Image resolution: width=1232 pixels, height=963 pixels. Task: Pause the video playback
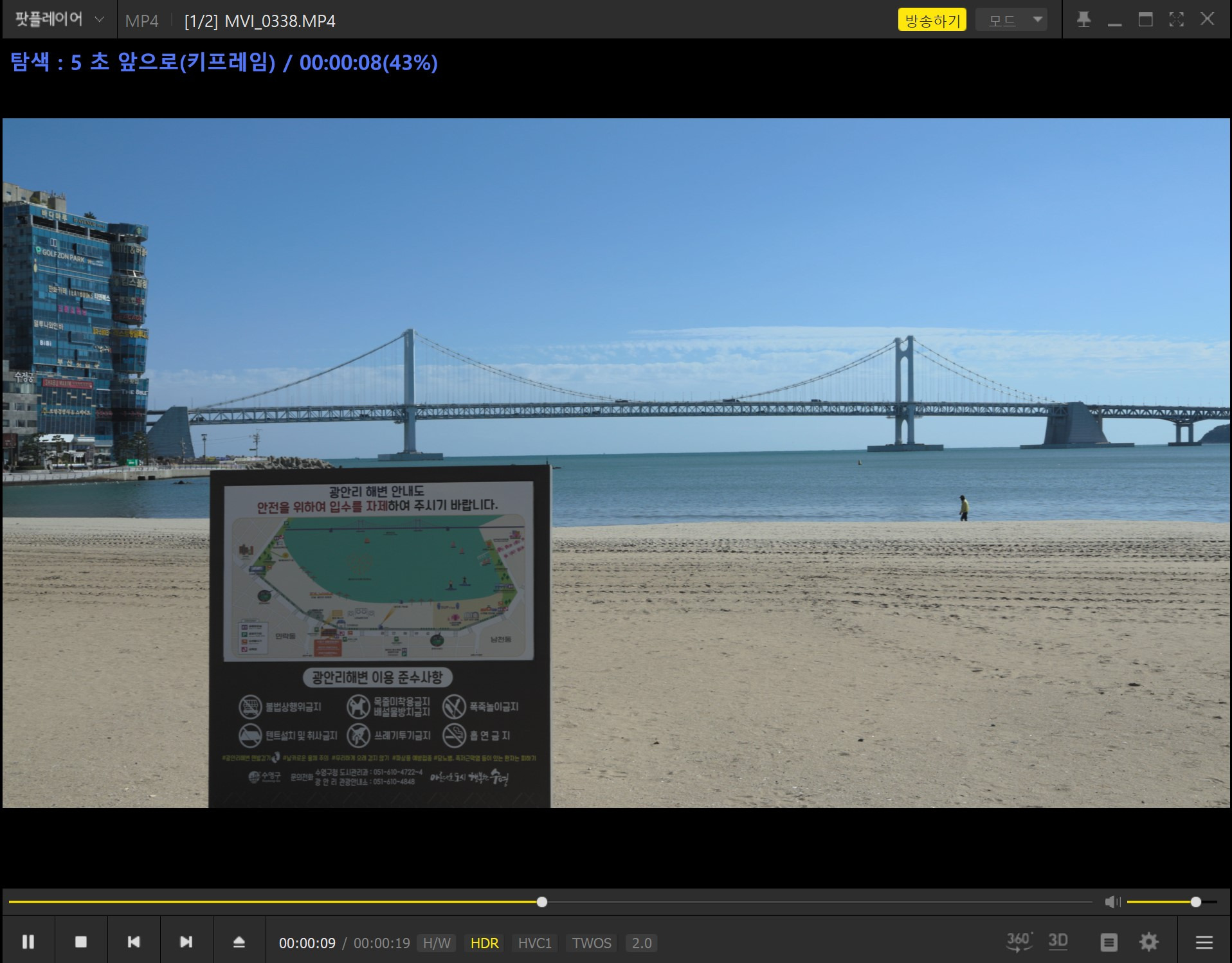[x=28, y=942]
